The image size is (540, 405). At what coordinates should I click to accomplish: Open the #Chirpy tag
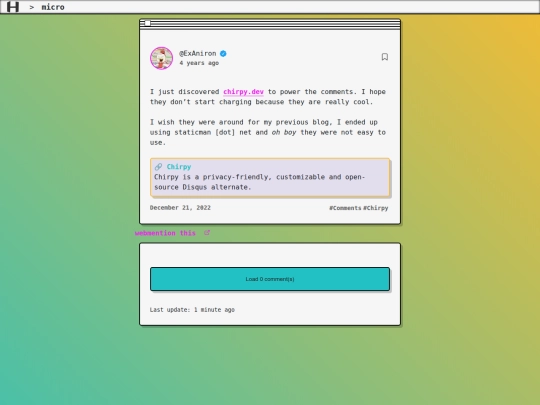[376, 208]
